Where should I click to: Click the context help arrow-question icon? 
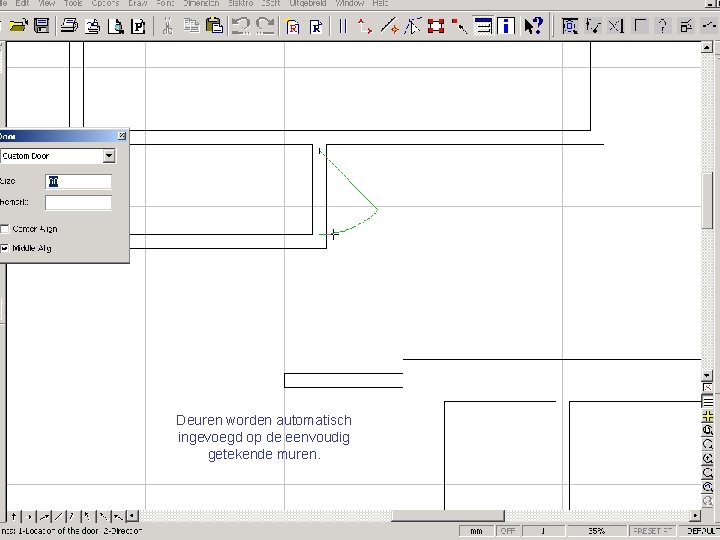[535, 26]
